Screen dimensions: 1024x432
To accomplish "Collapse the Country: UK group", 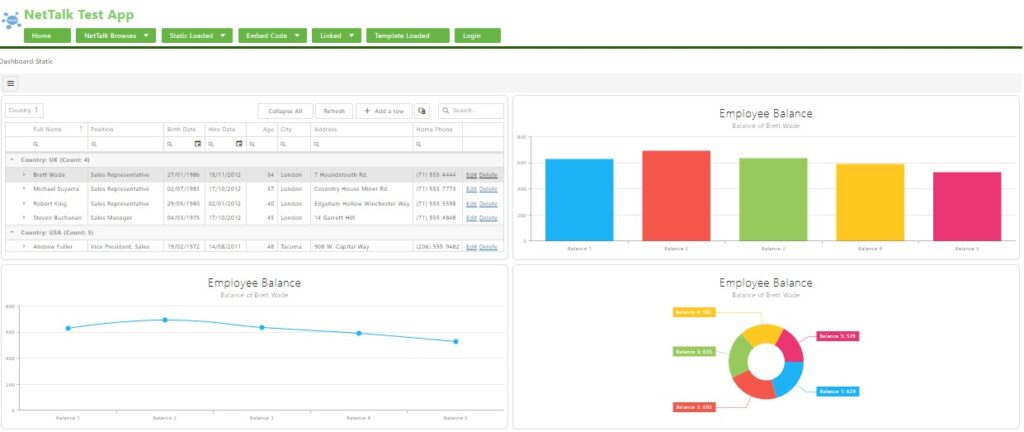I will (12, 160).
